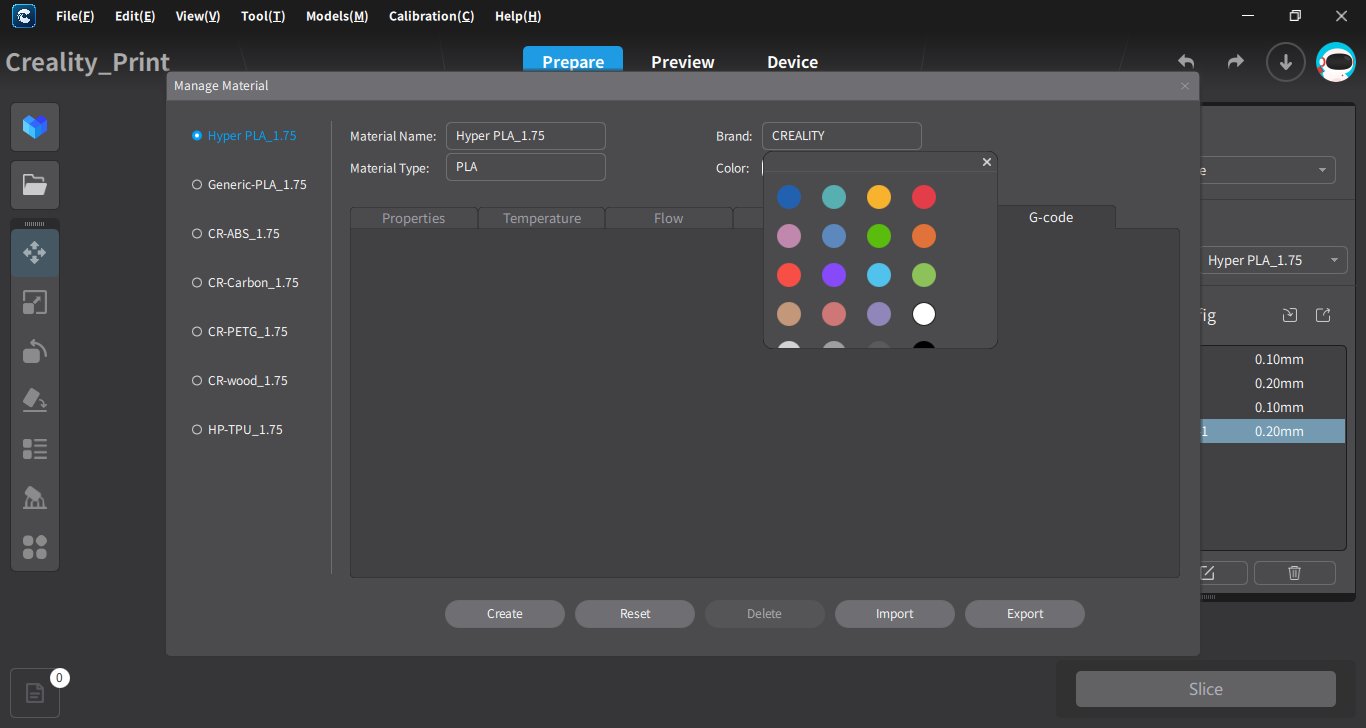The height and width of the screenshot is (728, 1366).
Task: Select the Support tool icon
Action: click(x=35, y=498)
